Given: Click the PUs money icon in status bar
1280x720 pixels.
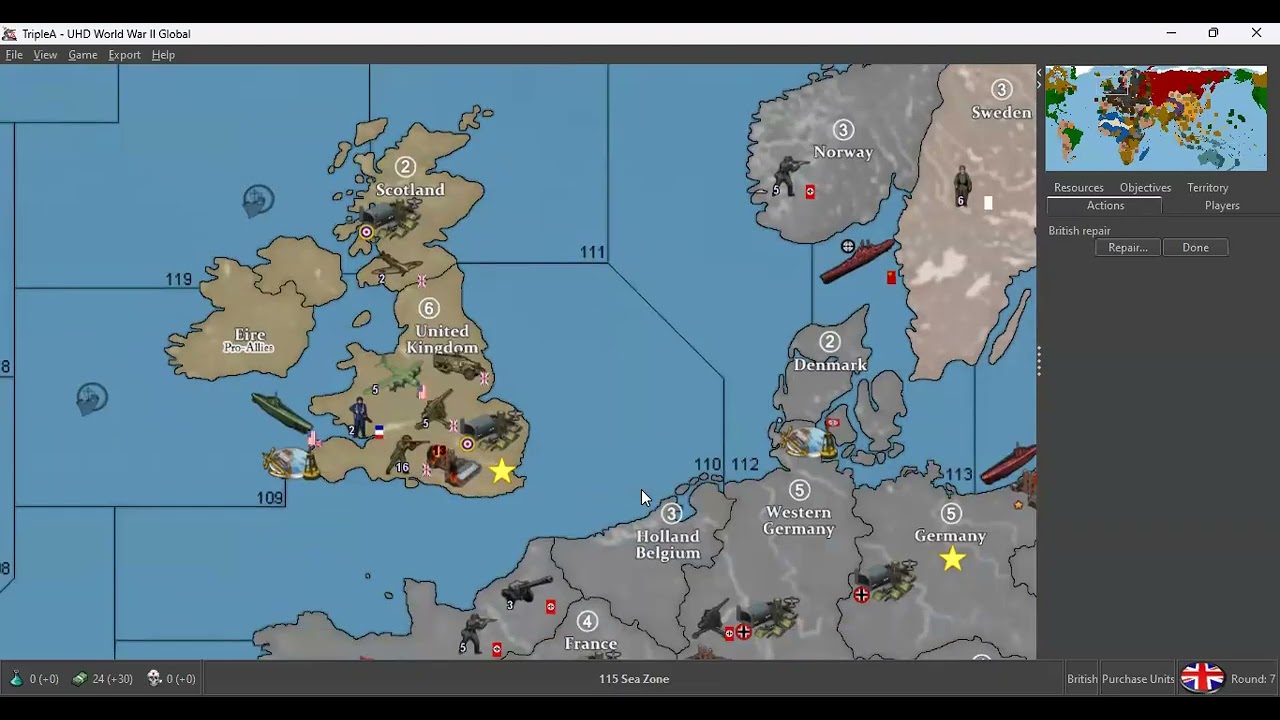Looking at the screenshot, I should [80, 678].
